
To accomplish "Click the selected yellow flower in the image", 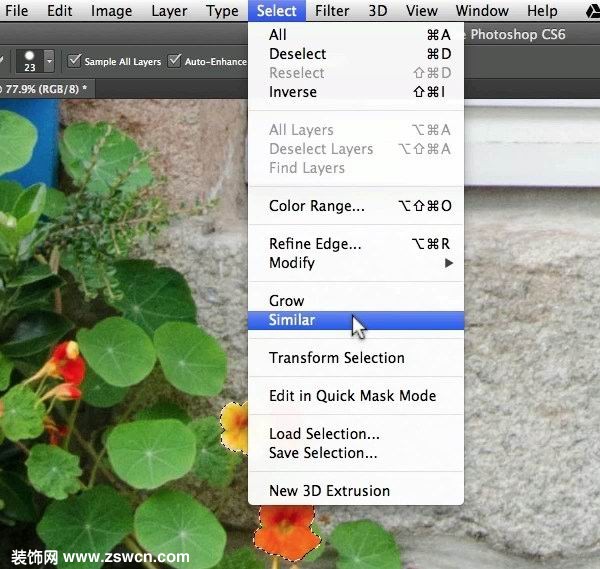I will (x=235, y=426).
